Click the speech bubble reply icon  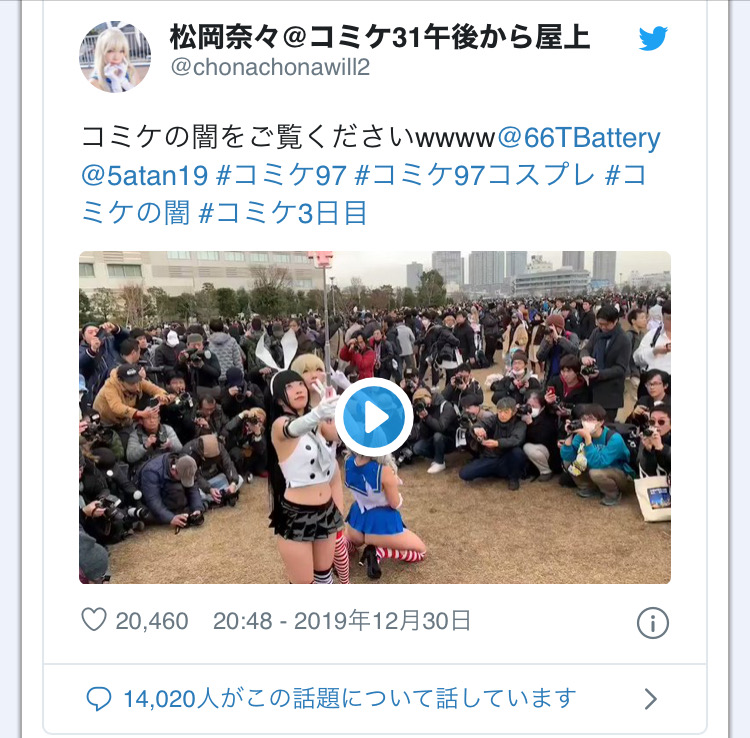tap(99, 698)
